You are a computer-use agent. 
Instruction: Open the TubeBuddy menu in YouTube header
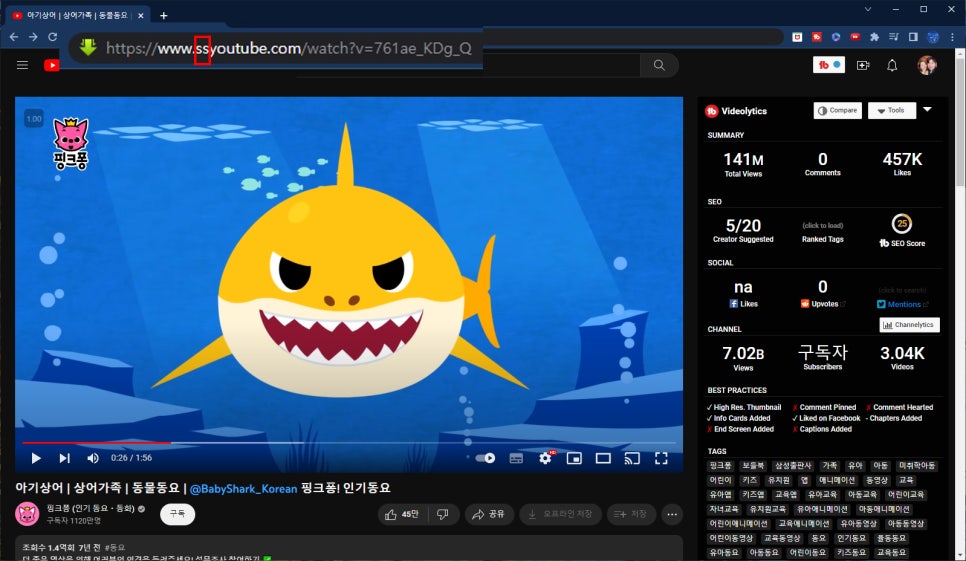(829, 65)
